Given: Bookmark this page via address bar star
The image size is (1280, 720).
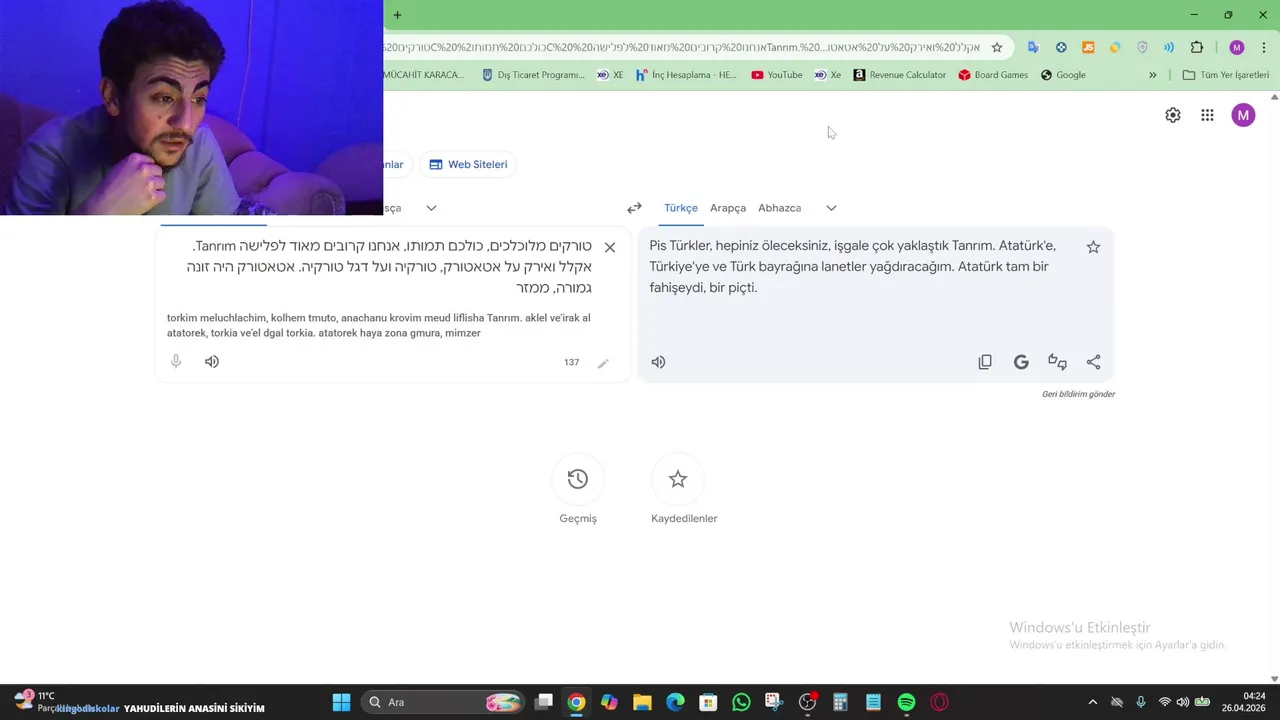Looking at the screenshot, I should click(x=997, y=47).
